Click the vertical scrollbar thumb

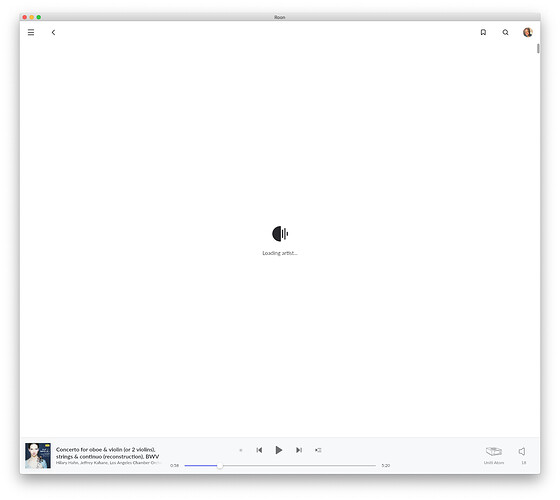pyautogui.click(x=538, y=49)
